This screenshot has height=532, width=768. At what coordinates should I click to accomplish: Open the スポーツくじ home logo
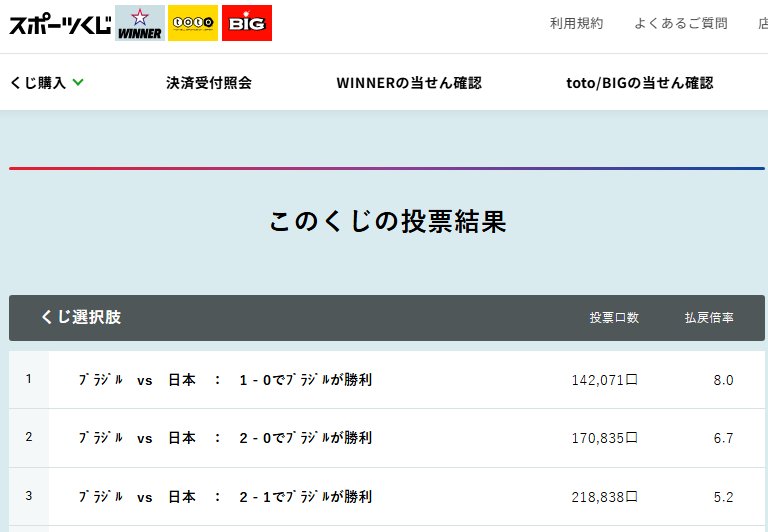coord(60,24)
